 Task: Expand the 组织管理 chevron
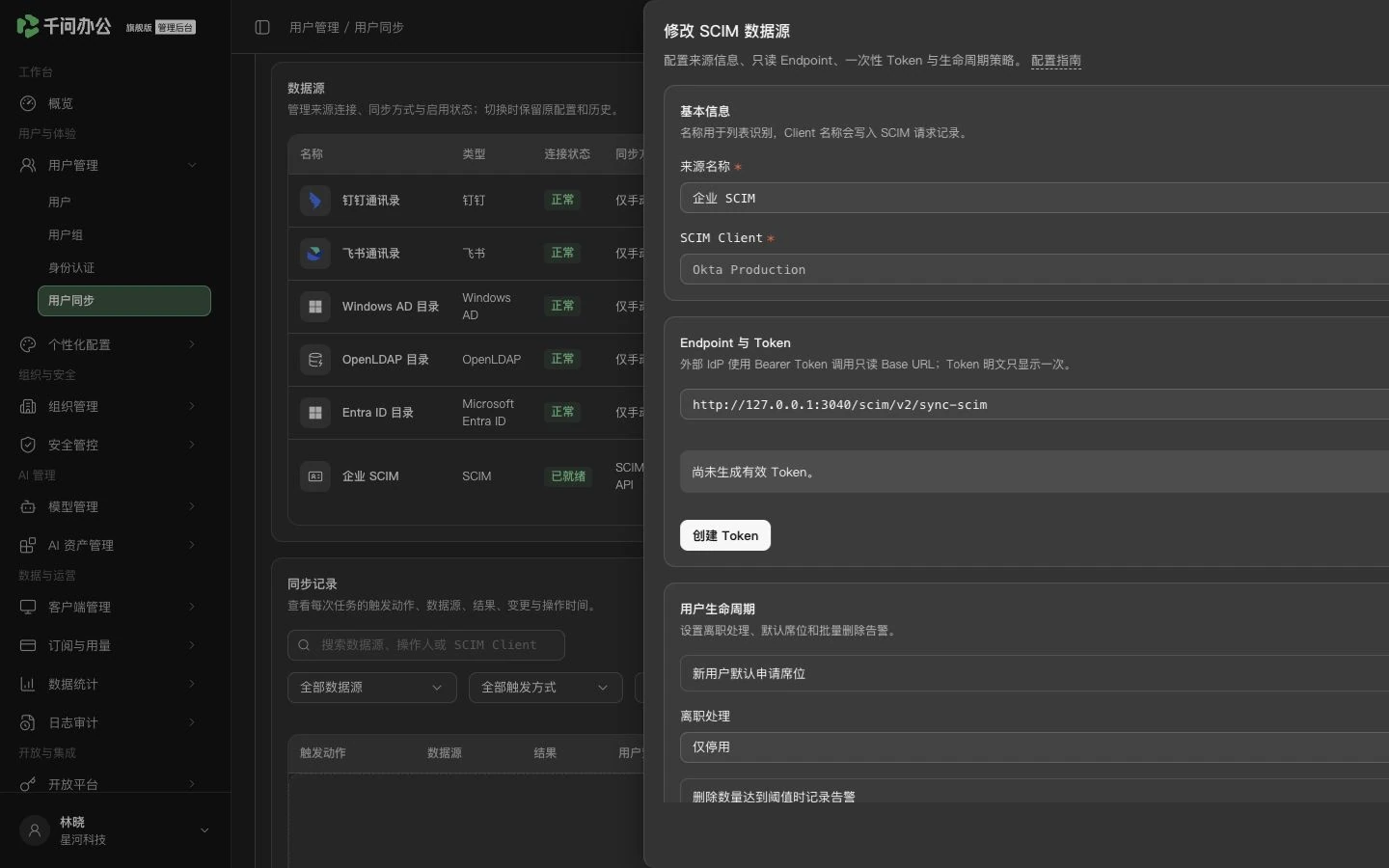click(x=192, y=406)
